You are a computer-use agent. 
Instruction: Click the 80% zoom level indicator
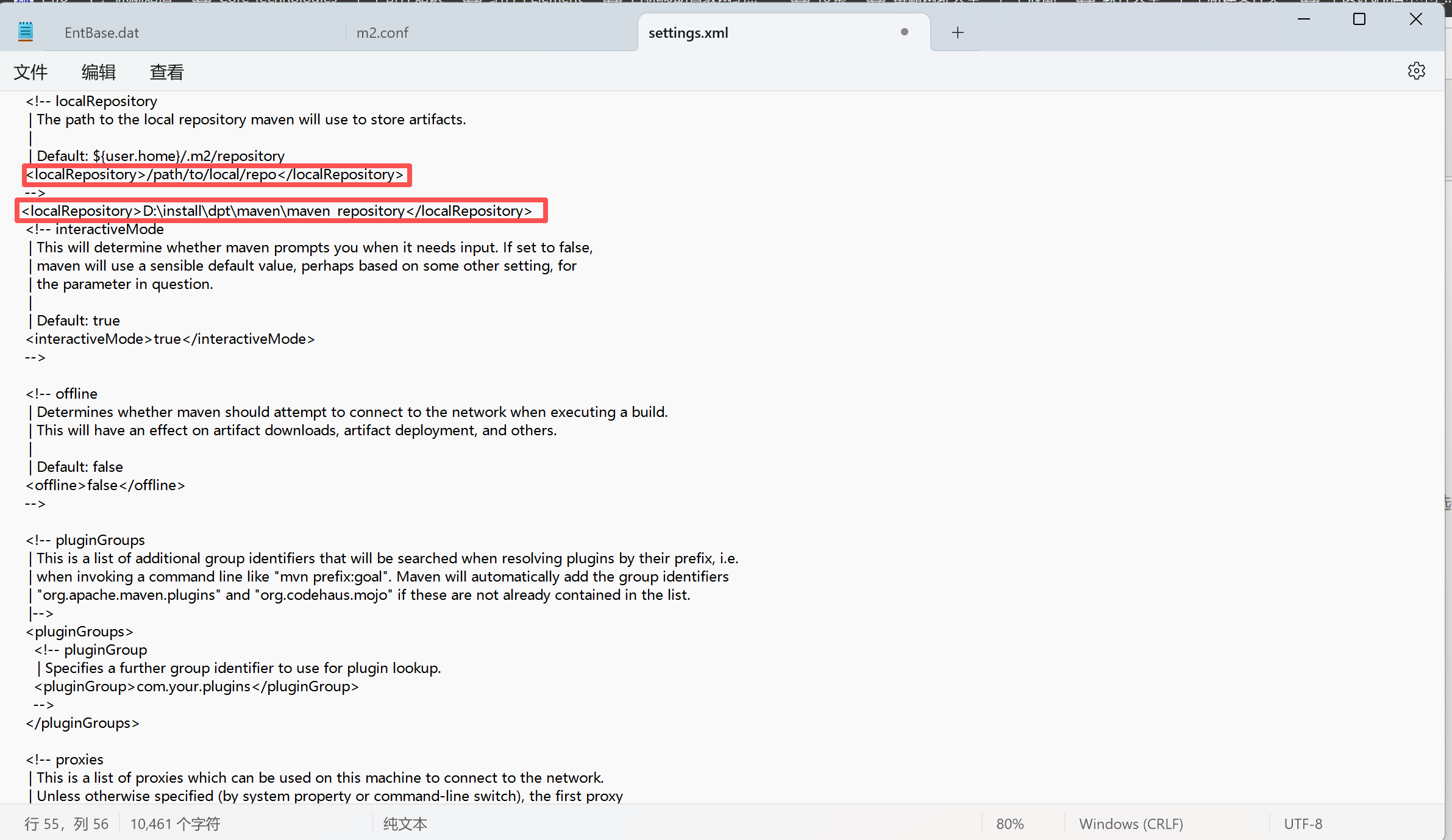coord(1009,824)
